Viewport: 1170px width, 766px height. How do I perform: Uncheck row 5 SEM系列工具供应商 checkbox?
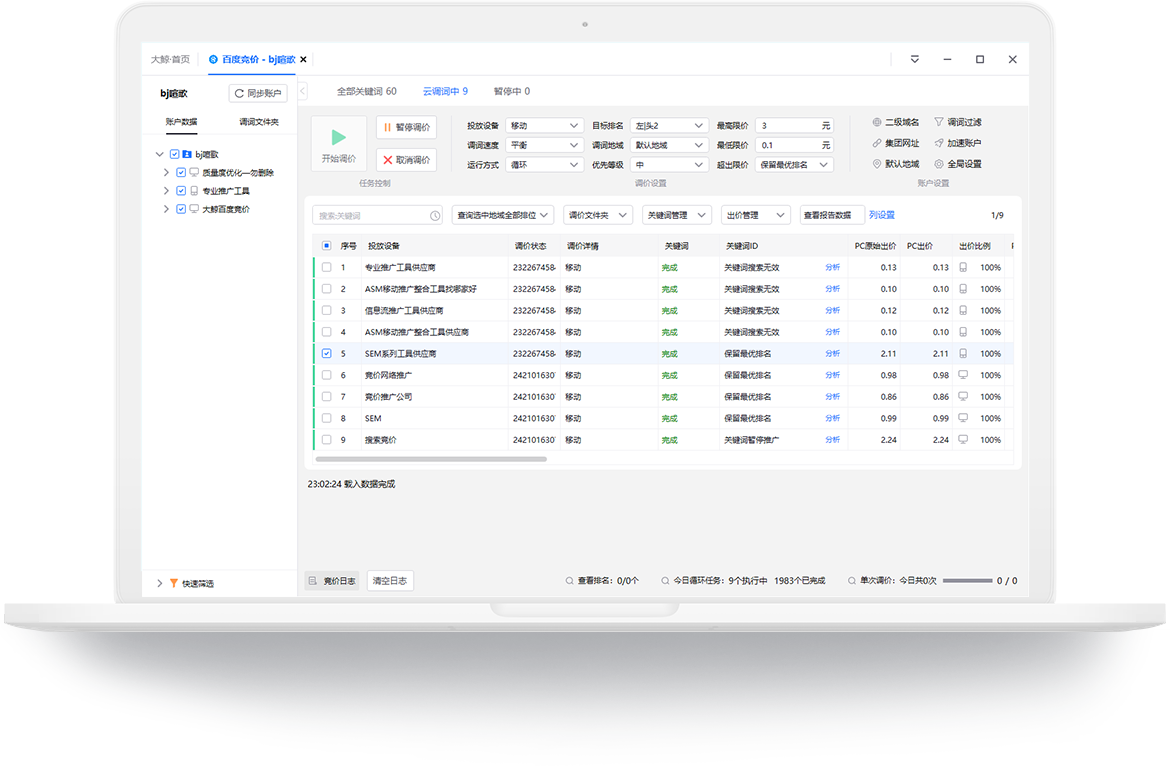tap(326, 354)
